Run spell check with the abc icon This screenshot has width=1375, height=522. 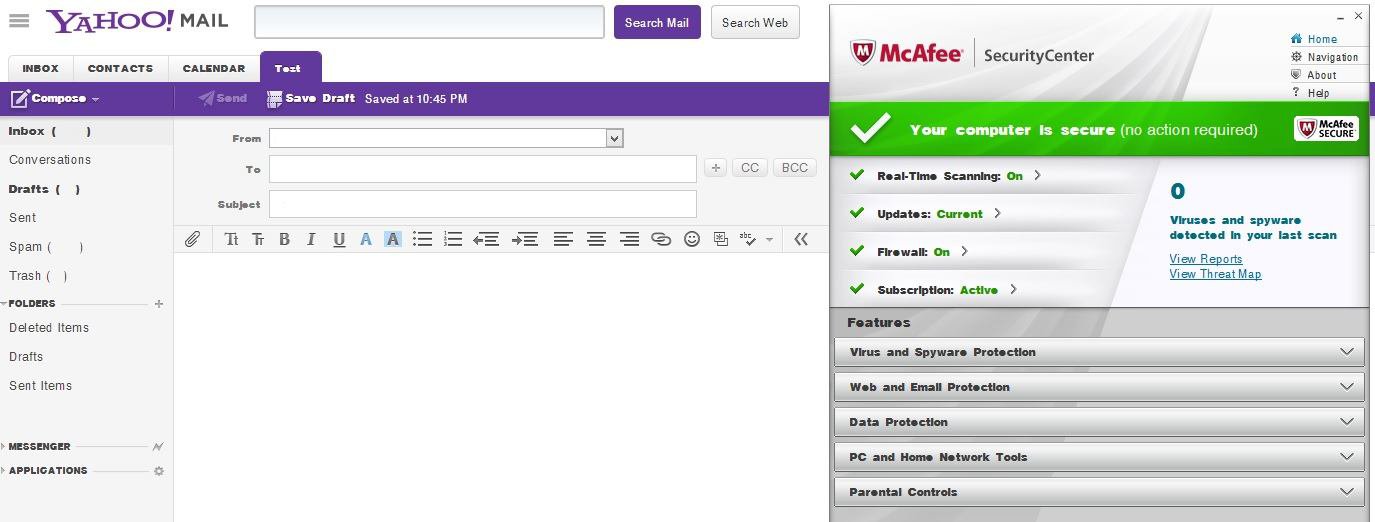point(748,239)
